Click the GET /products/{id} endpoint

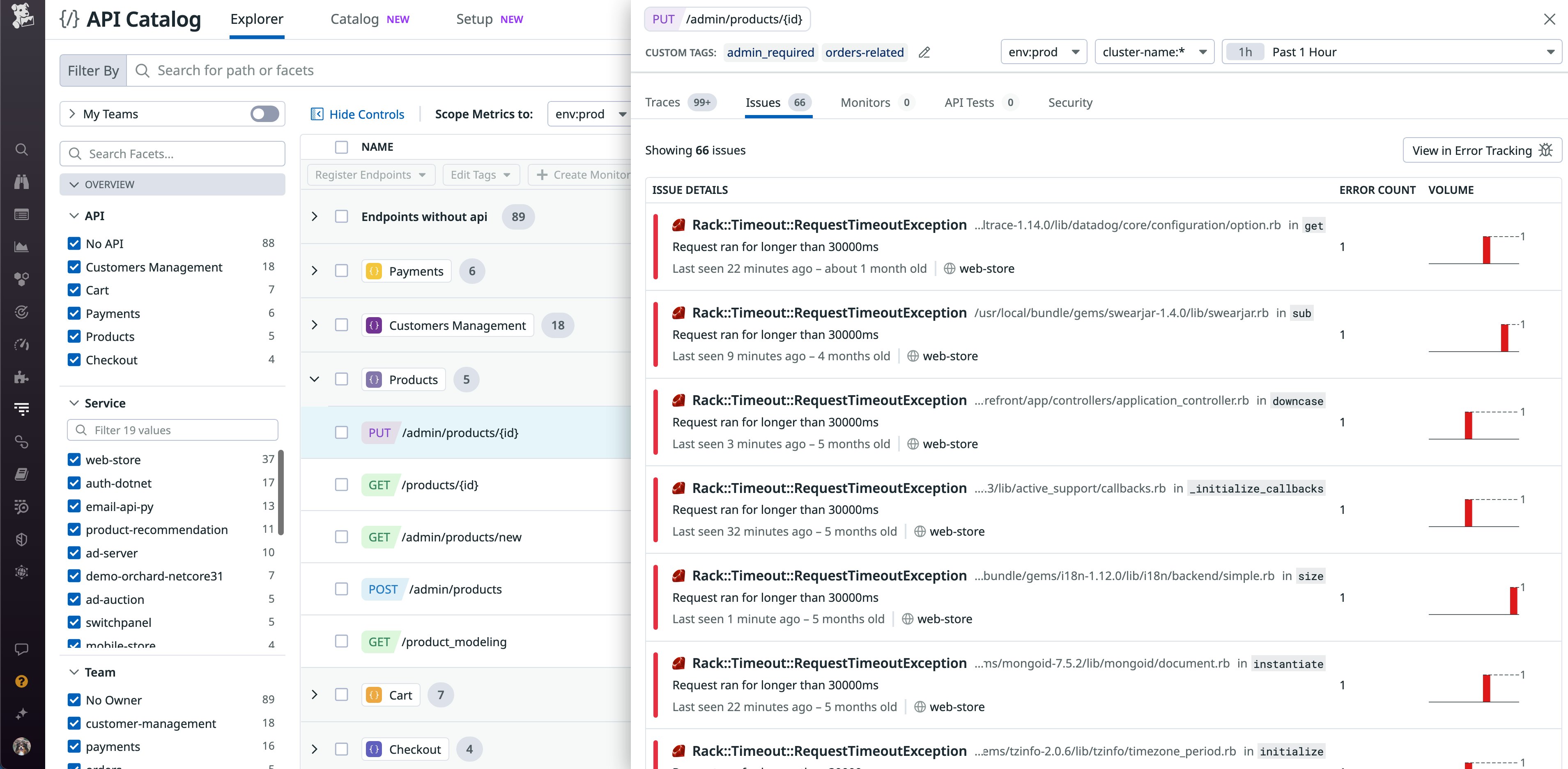coord(440,485)
